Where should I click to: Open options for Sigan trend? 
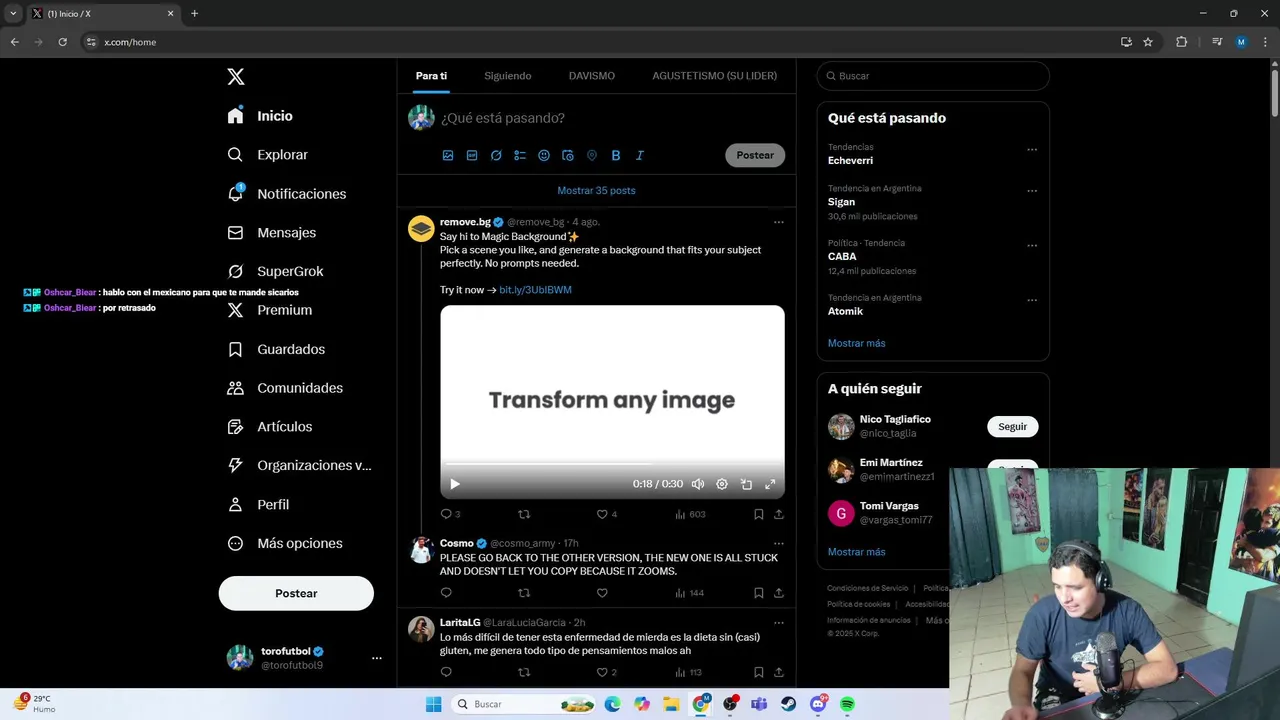(1032, 191)
